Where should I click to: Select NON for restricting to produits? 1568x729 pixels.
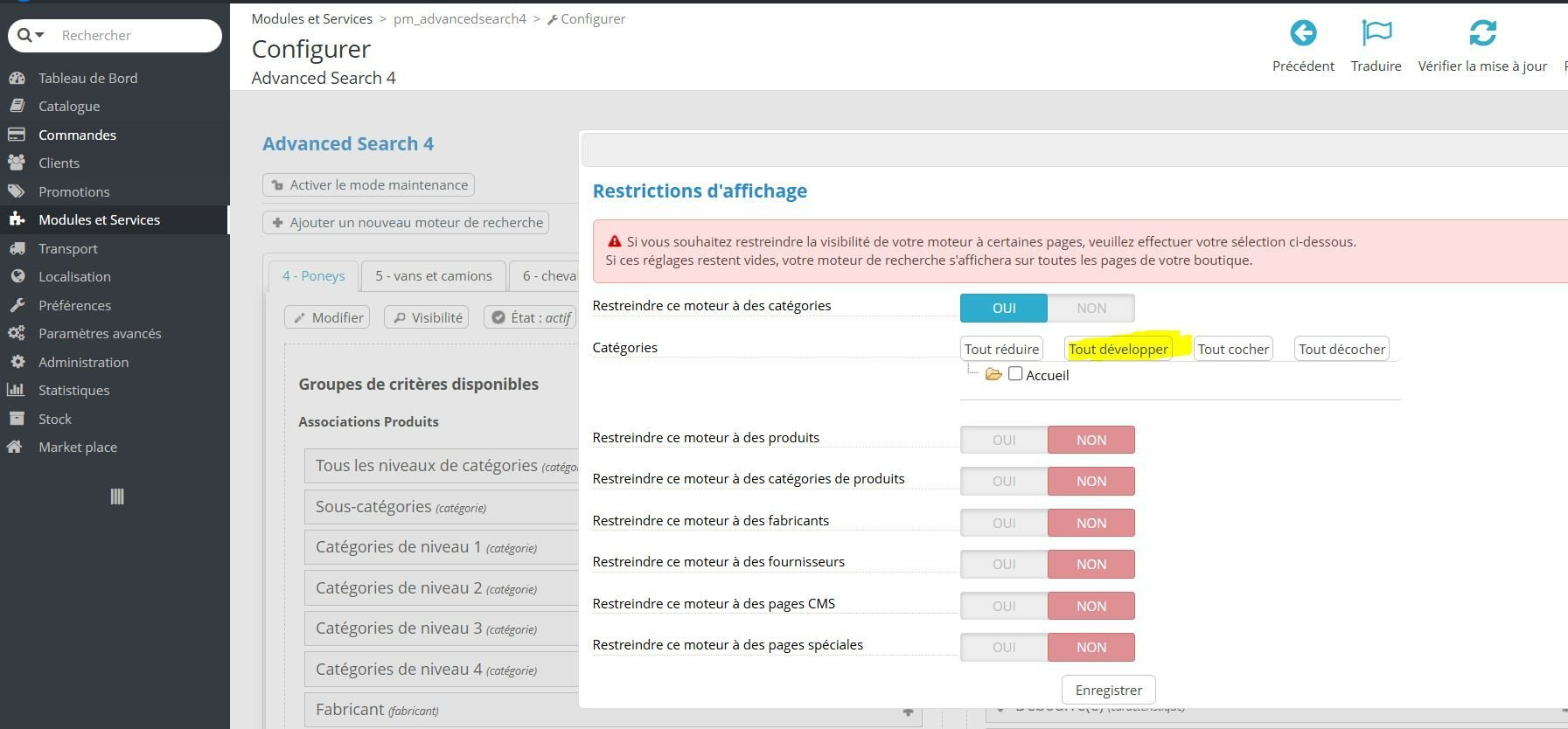pos(1091,441)
